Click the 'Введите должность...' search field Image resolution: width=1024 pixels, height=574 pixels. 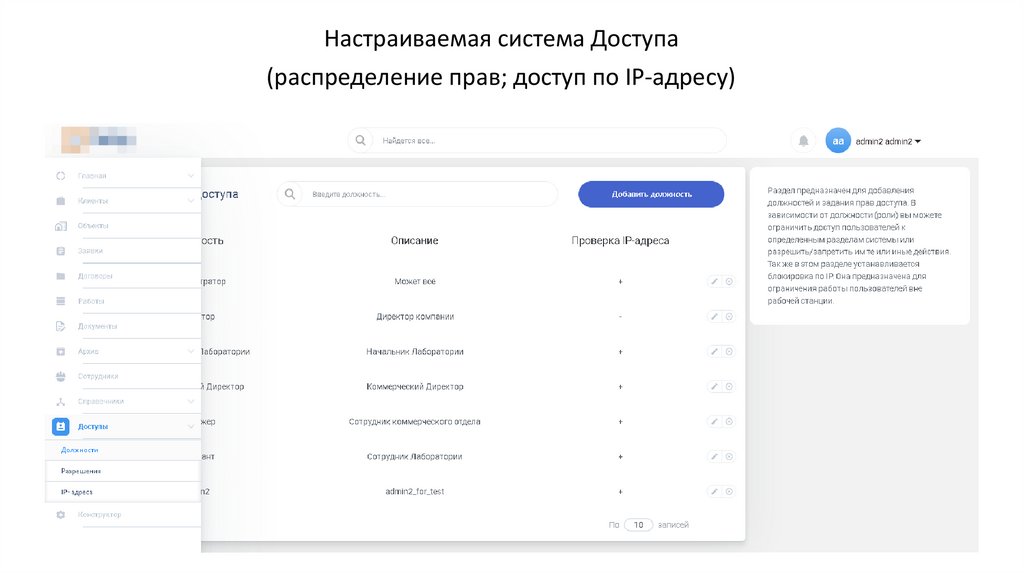tap(417, 194)
